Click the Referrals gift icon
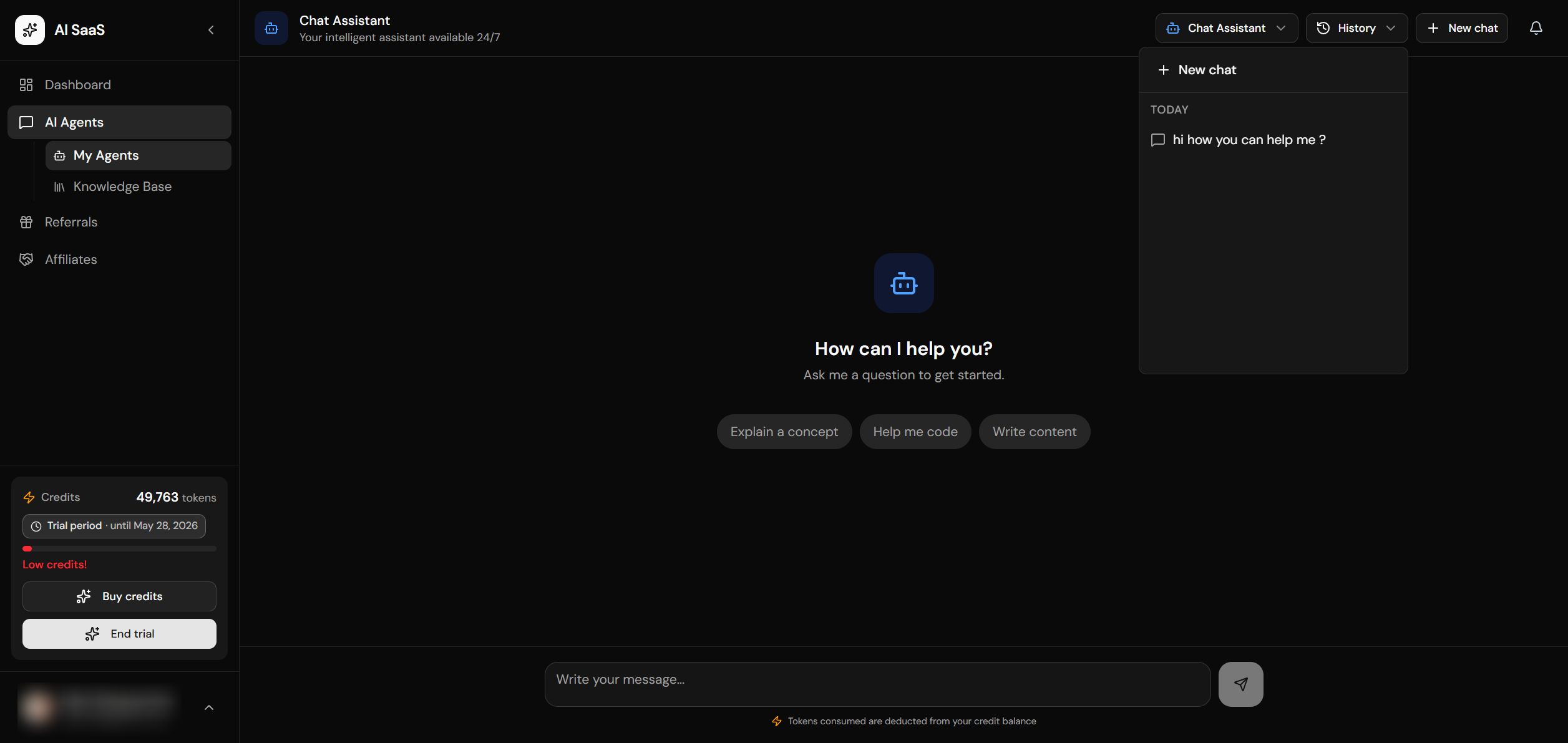 pyautogui.click(x=26, y=222)
